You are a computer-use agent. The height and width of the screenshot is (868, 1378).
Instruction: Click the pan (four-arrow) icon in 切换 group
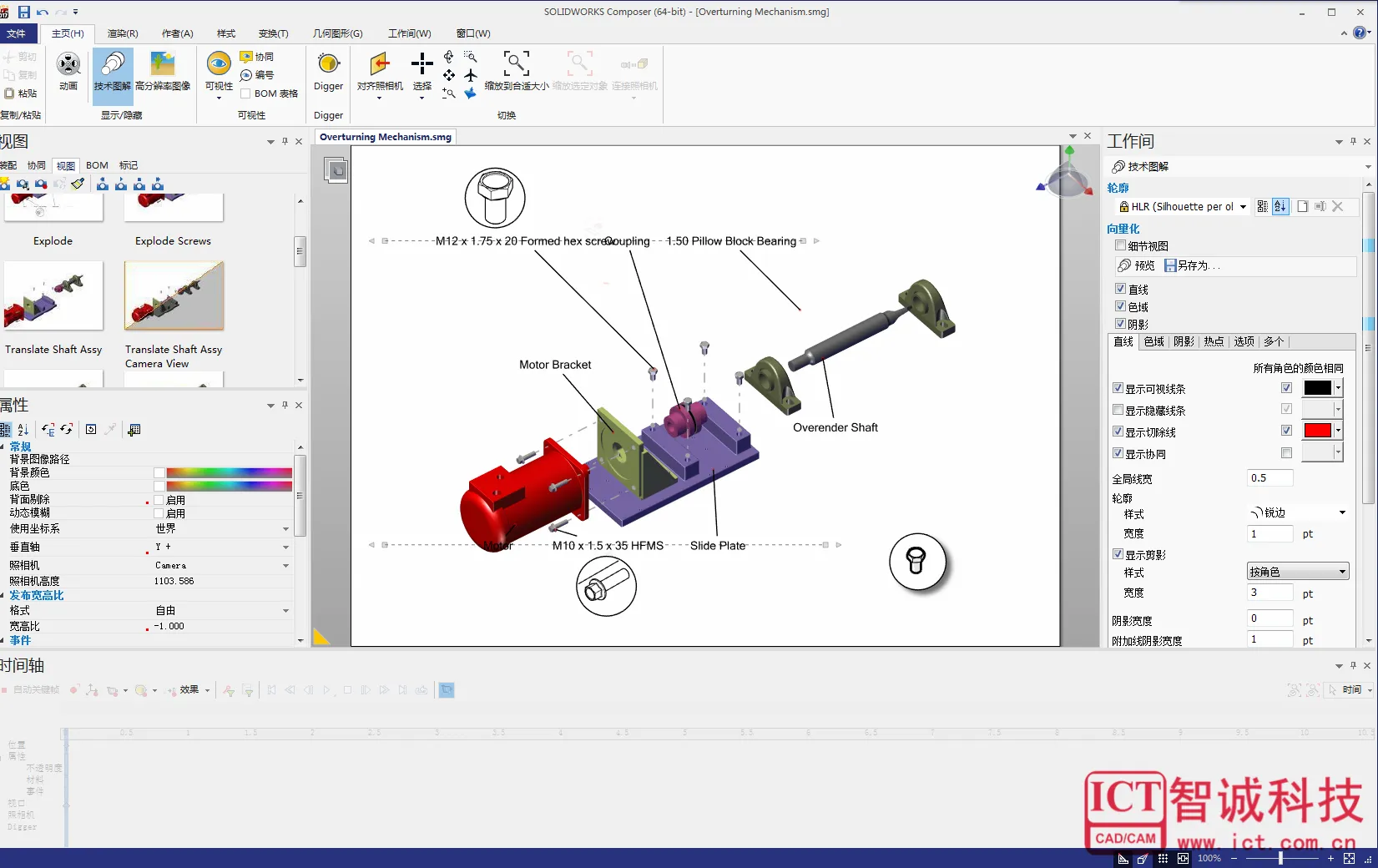(x=449, y=75)
